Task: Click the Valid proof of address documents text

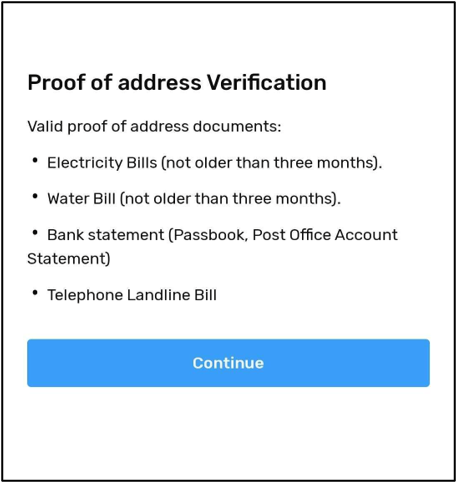Action: pyautogui.click(x=154, y=127)
